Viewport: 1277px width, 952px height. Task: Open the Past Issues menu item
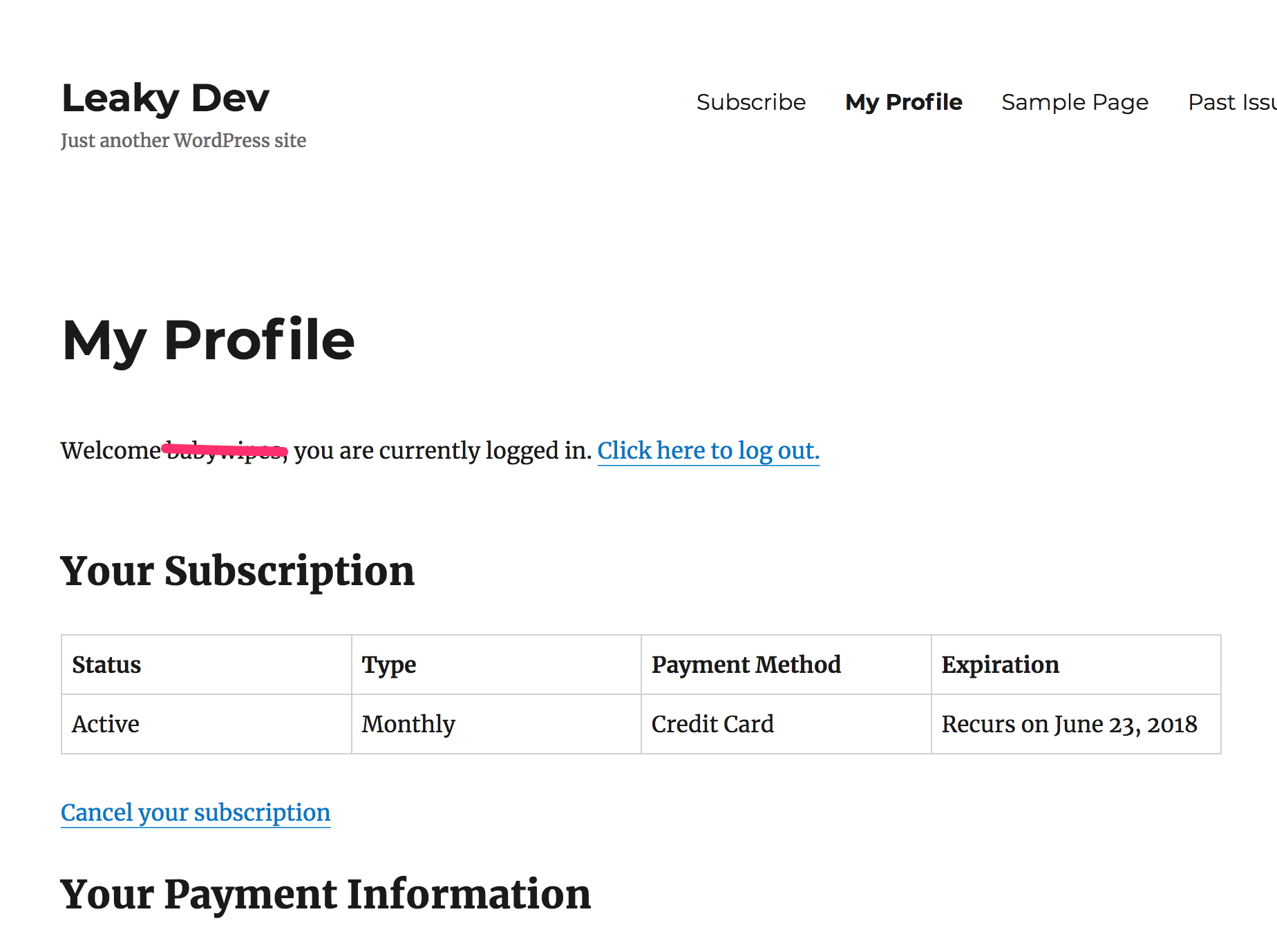(x=1231, y=102)
